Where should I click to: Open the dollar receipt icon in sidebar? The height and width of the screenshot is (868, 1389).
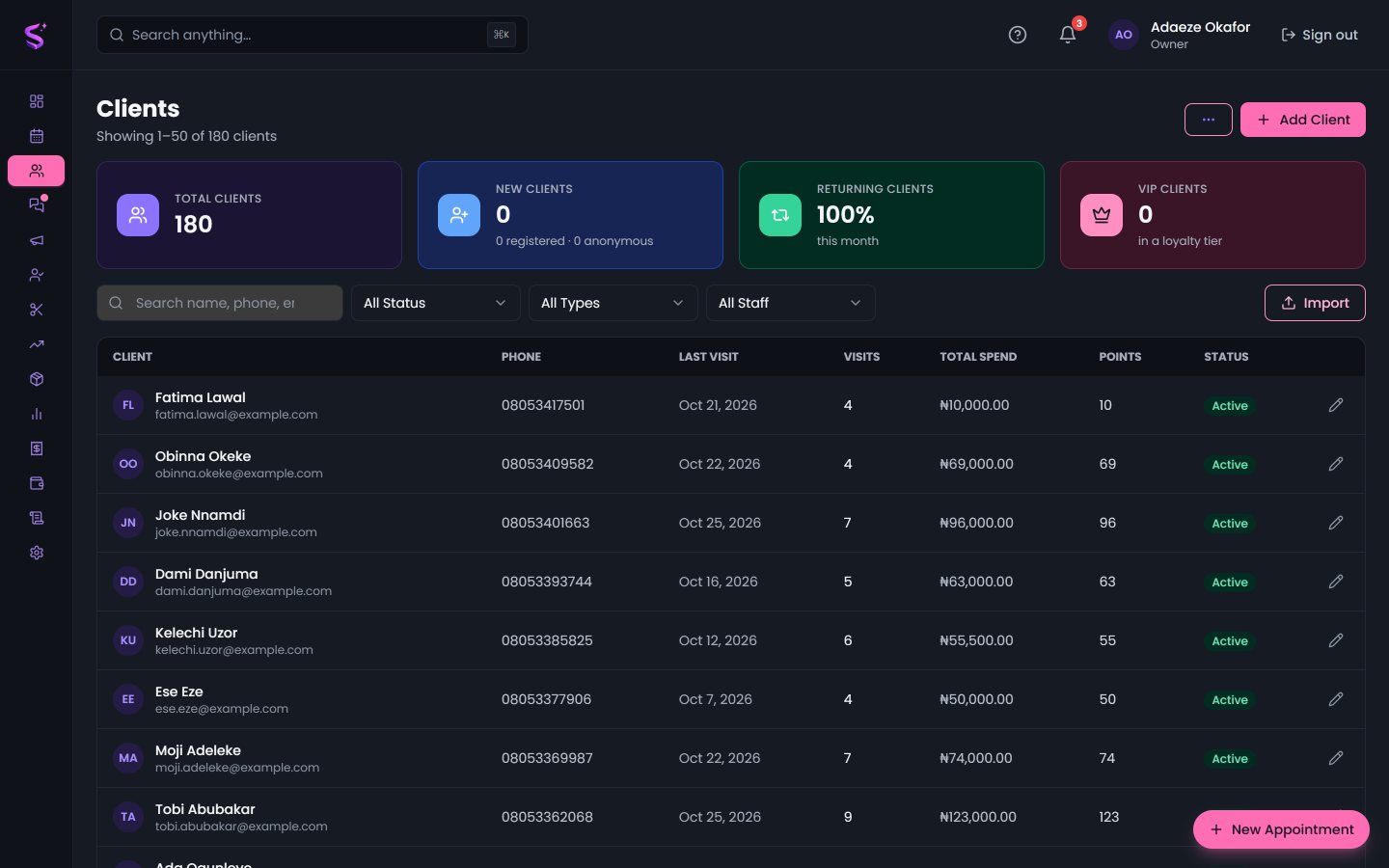[37, 448]
